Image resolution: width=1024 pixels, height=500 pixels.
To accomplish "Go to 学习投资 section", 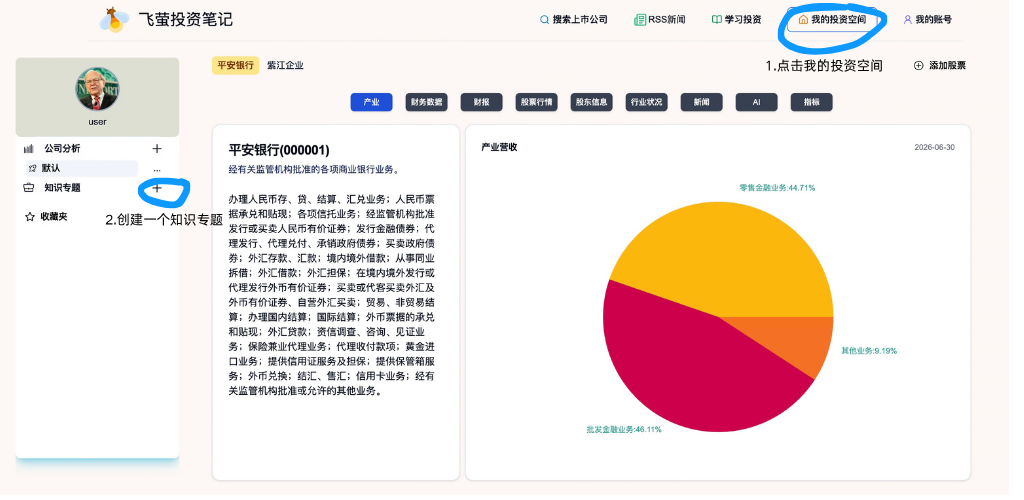I will 736,20.
